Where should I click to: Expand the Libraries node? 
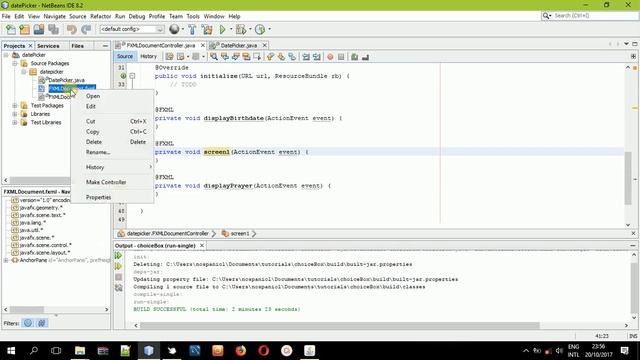pyautogui.click(x=15, y=114)
